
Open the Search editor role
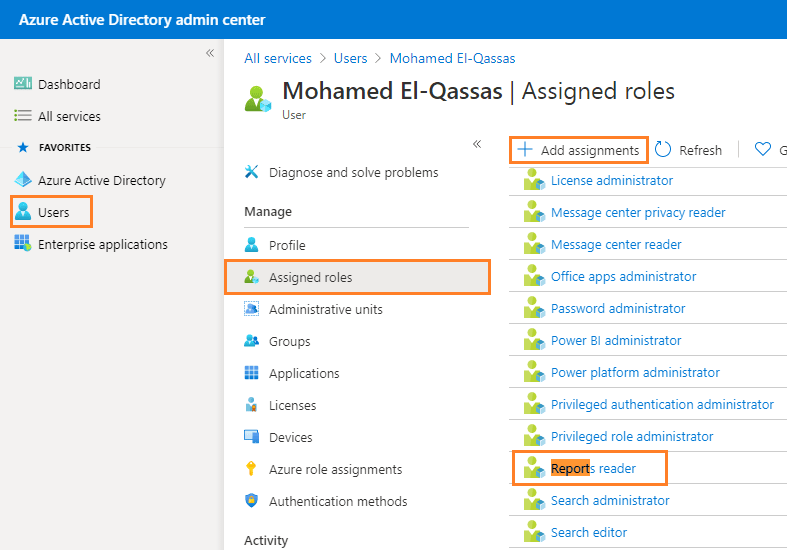pos(589,532)
